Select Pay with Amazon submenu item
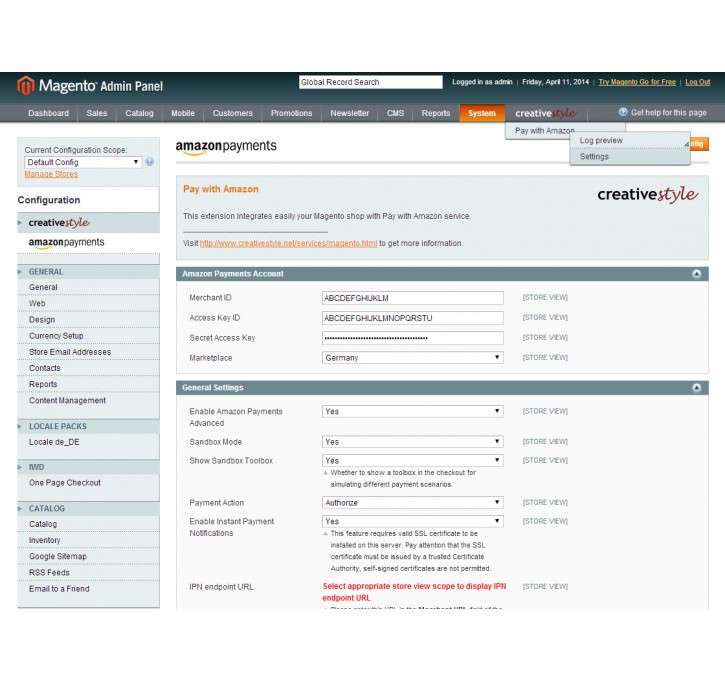 [x=545, y=131]
